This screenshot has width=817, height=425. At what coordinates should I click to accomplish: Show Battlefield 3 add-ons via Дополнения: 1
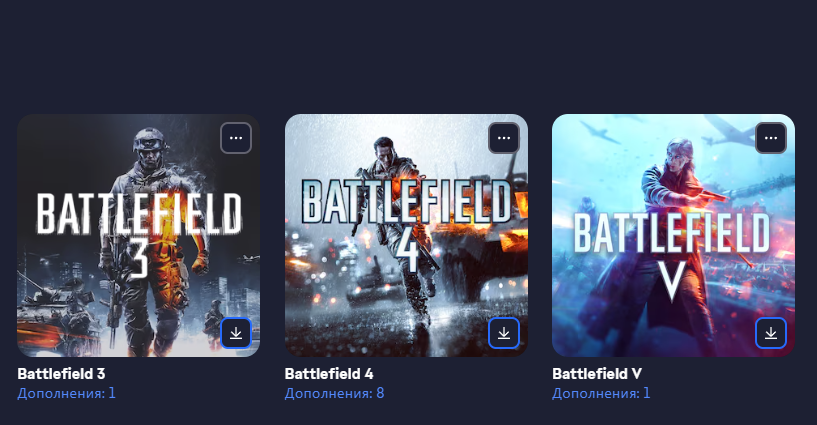[66, 393]
